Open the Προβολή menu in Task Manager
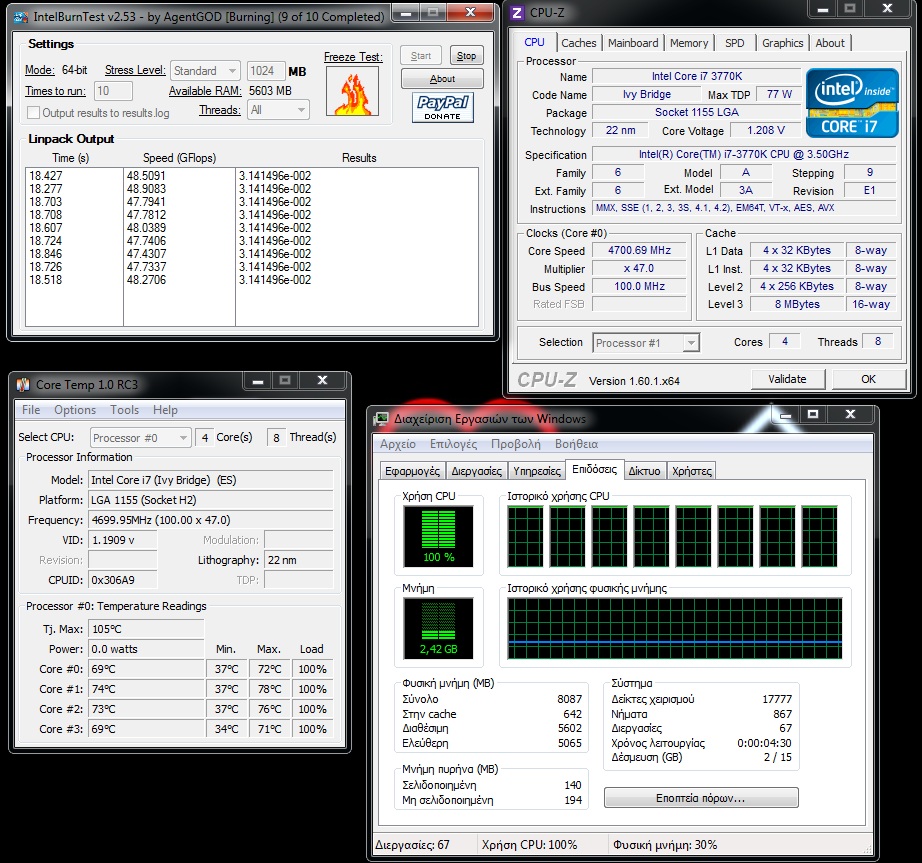This screenshot has height=863, width=922. click(x=516, y=444)
